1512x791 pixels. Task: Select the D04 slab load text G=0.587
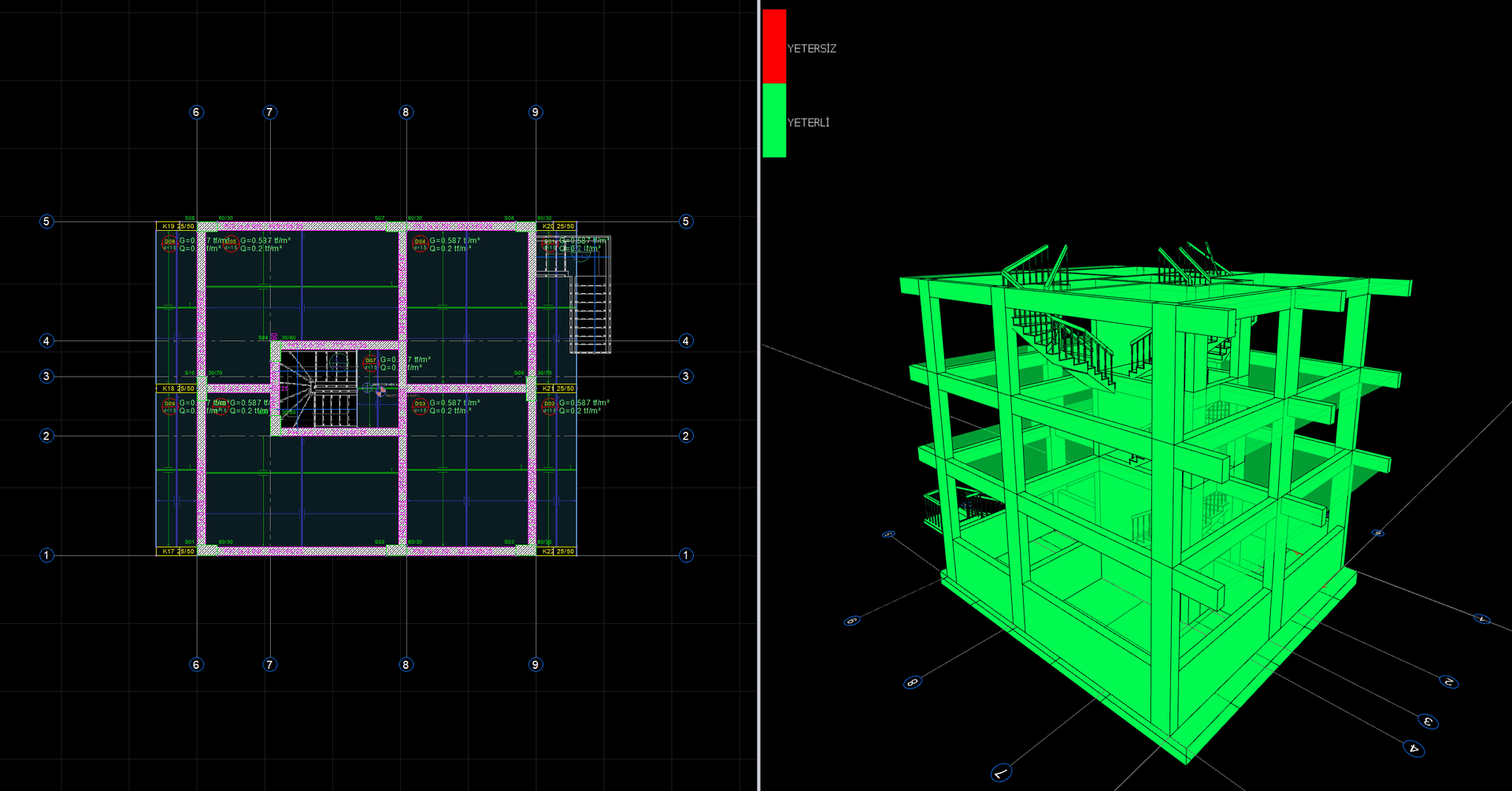click(x=454, y=240)
